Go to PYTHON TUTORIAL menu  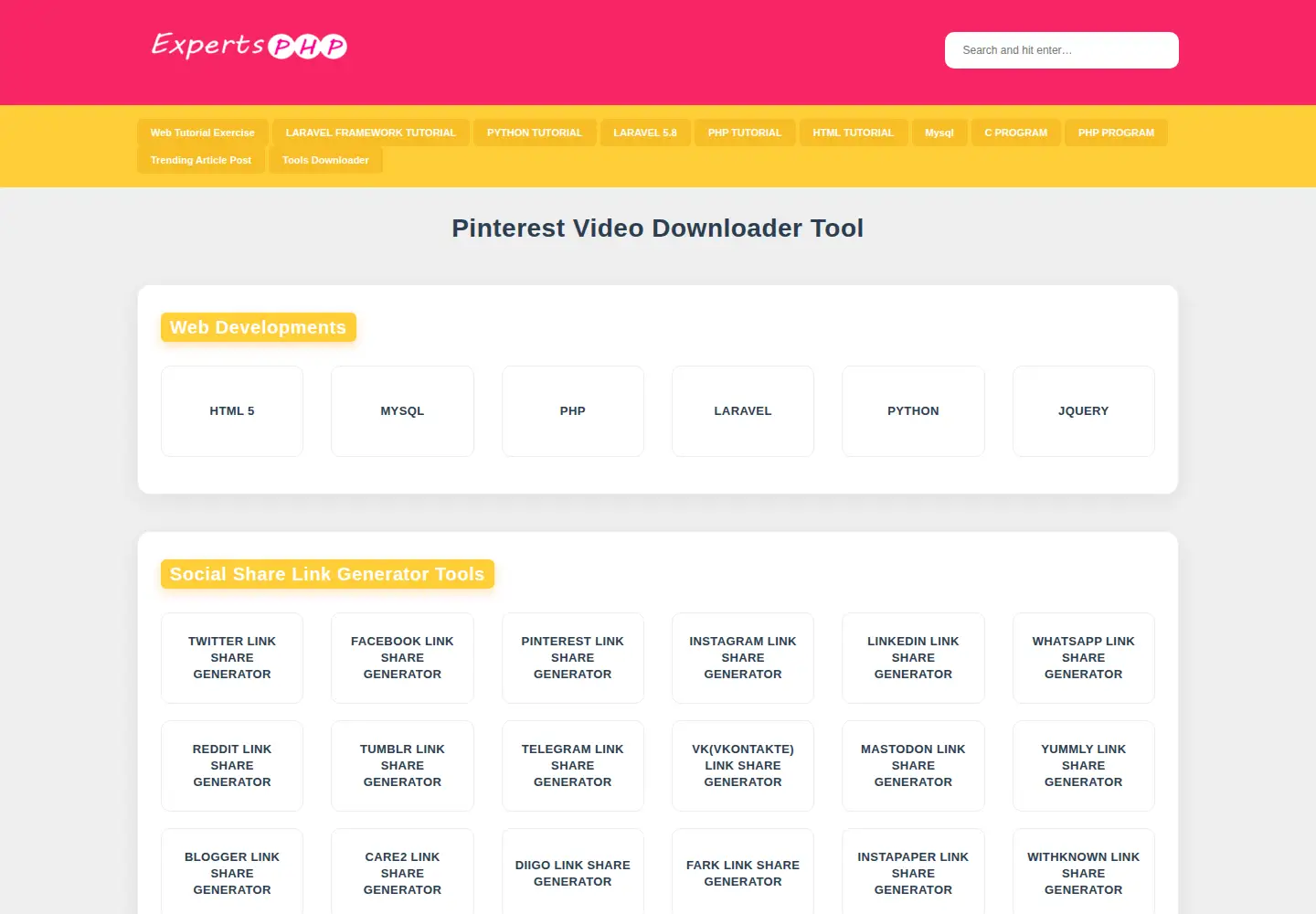535,133
